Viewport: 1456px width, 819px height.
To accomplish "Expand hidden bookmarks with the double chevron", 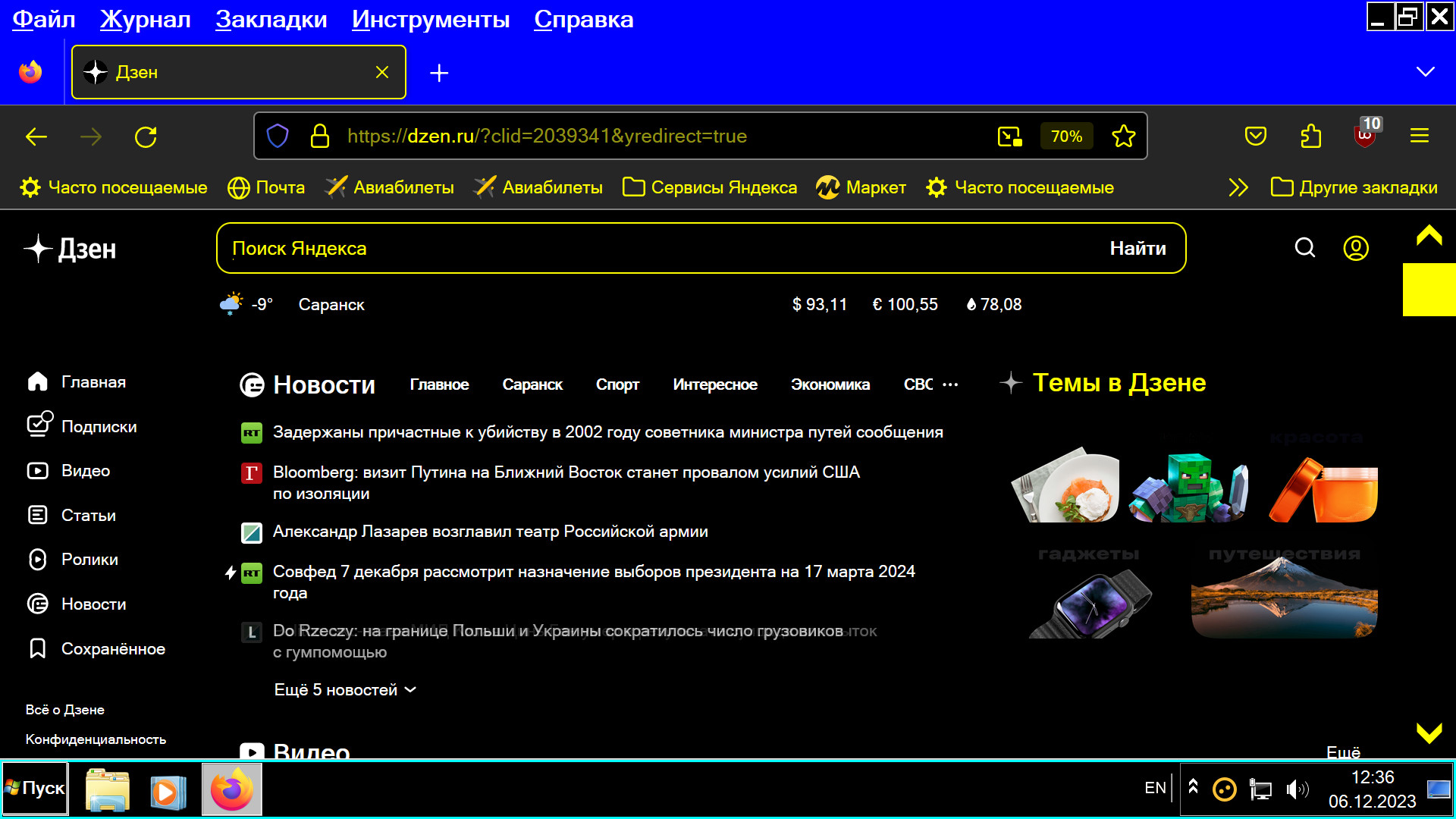I will tap(1238, 187).
